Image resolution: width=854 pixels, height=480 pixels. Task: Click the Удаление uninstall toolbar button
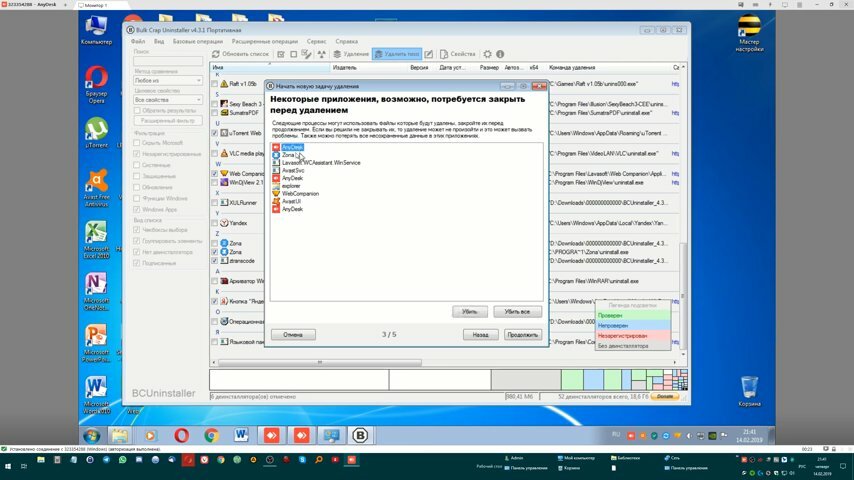click(x=351, y=54)
